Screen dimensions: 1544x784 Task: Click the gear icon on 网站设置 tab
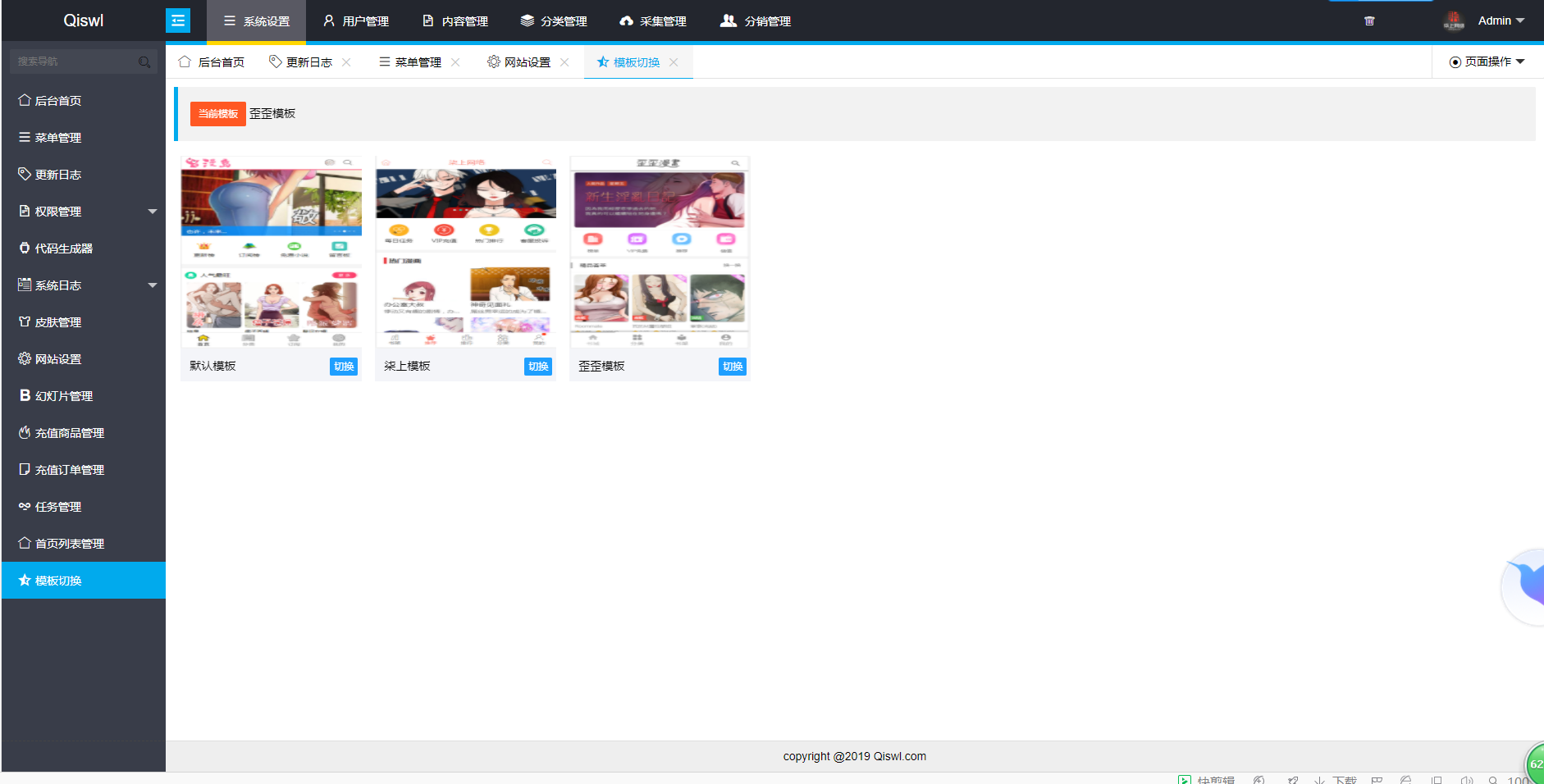click(493, 62)
